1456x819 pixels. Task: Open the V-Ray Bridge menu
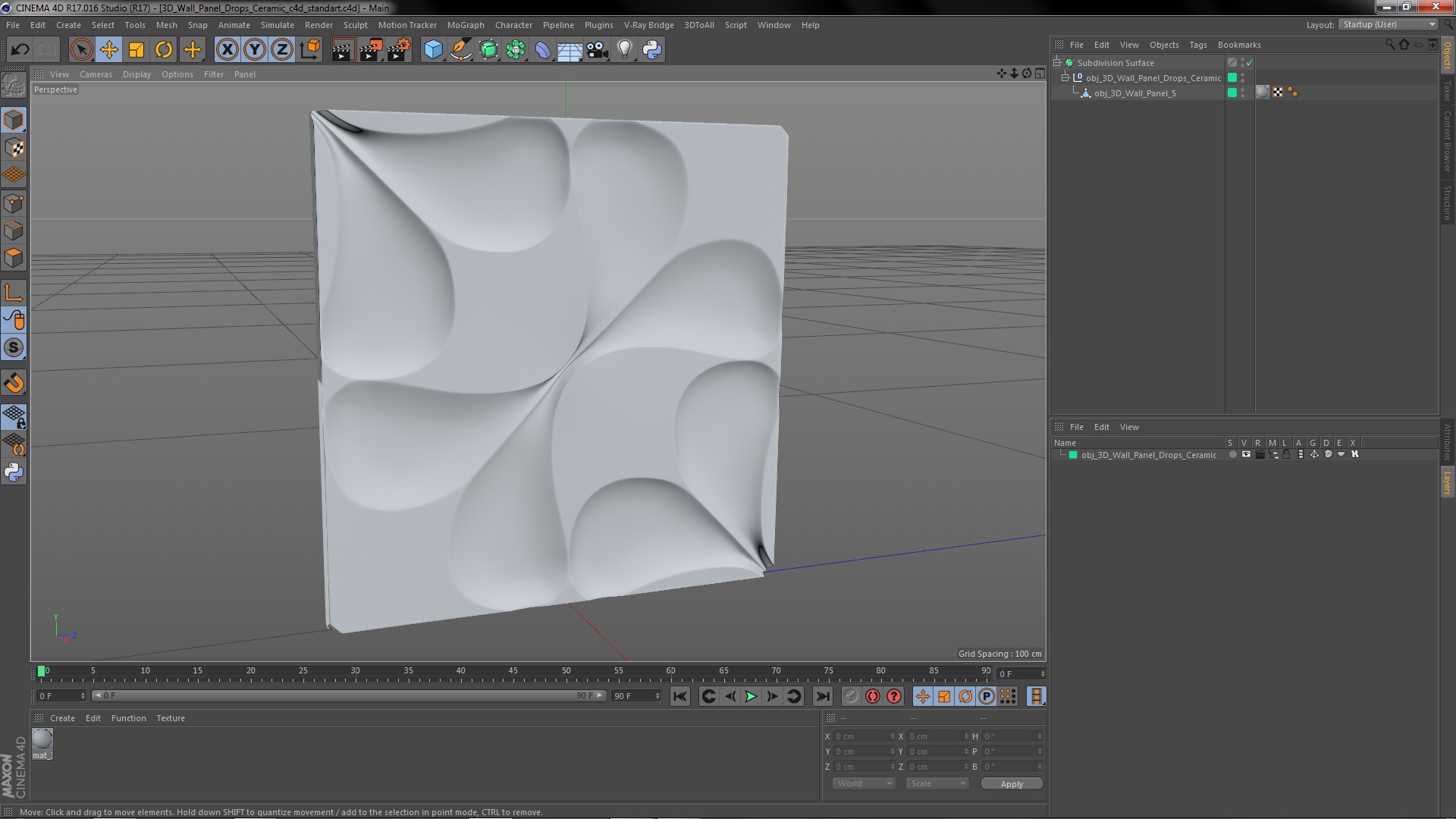pyautogui.click(x=648, y=25)
